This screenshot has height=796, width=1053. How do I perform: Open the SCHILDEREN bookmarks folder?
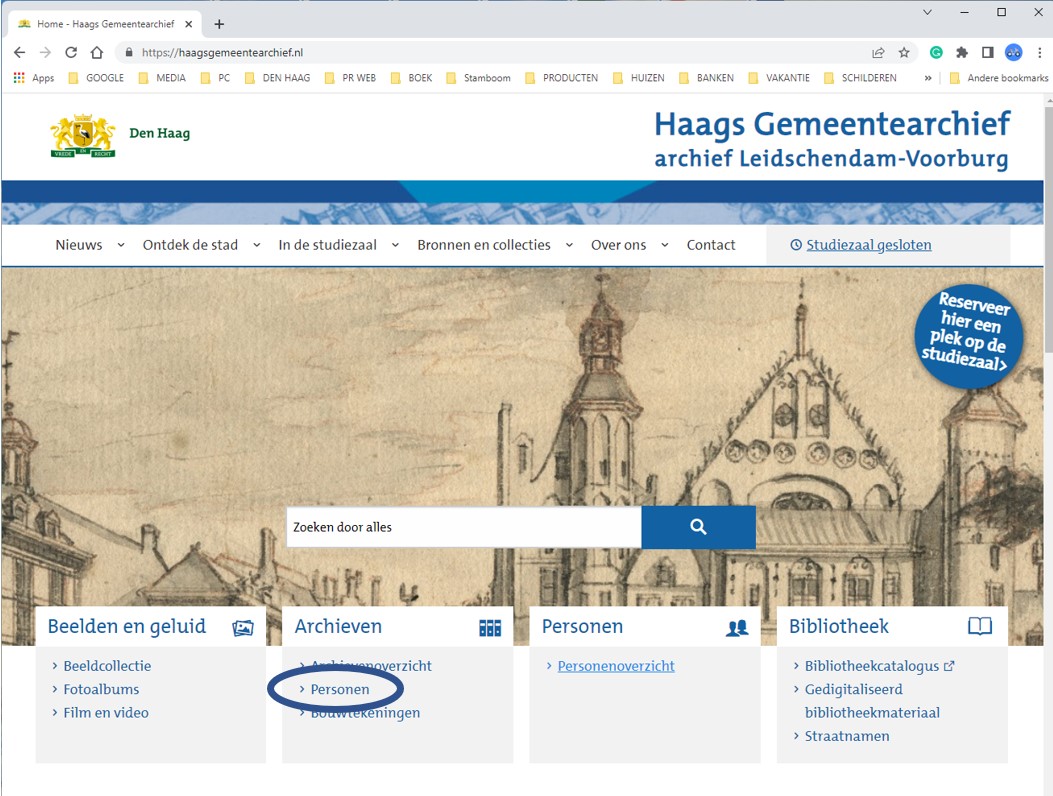pos(860,78)
